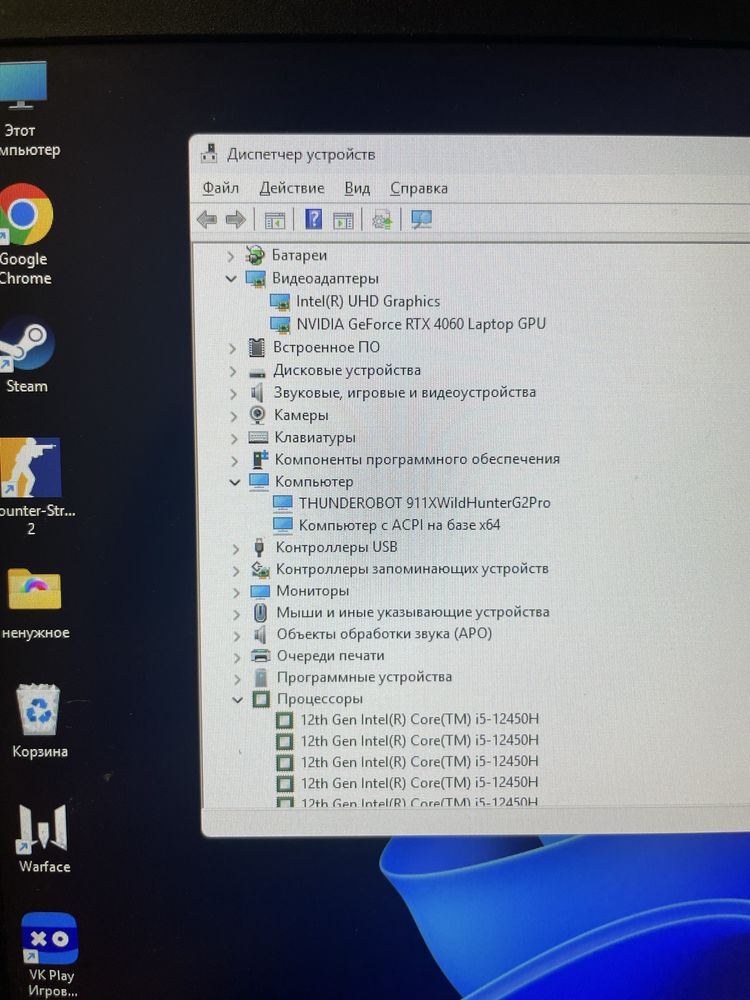Click the Процессоры CPU icon
750x1000 pixels.
[x=261, y=700]
